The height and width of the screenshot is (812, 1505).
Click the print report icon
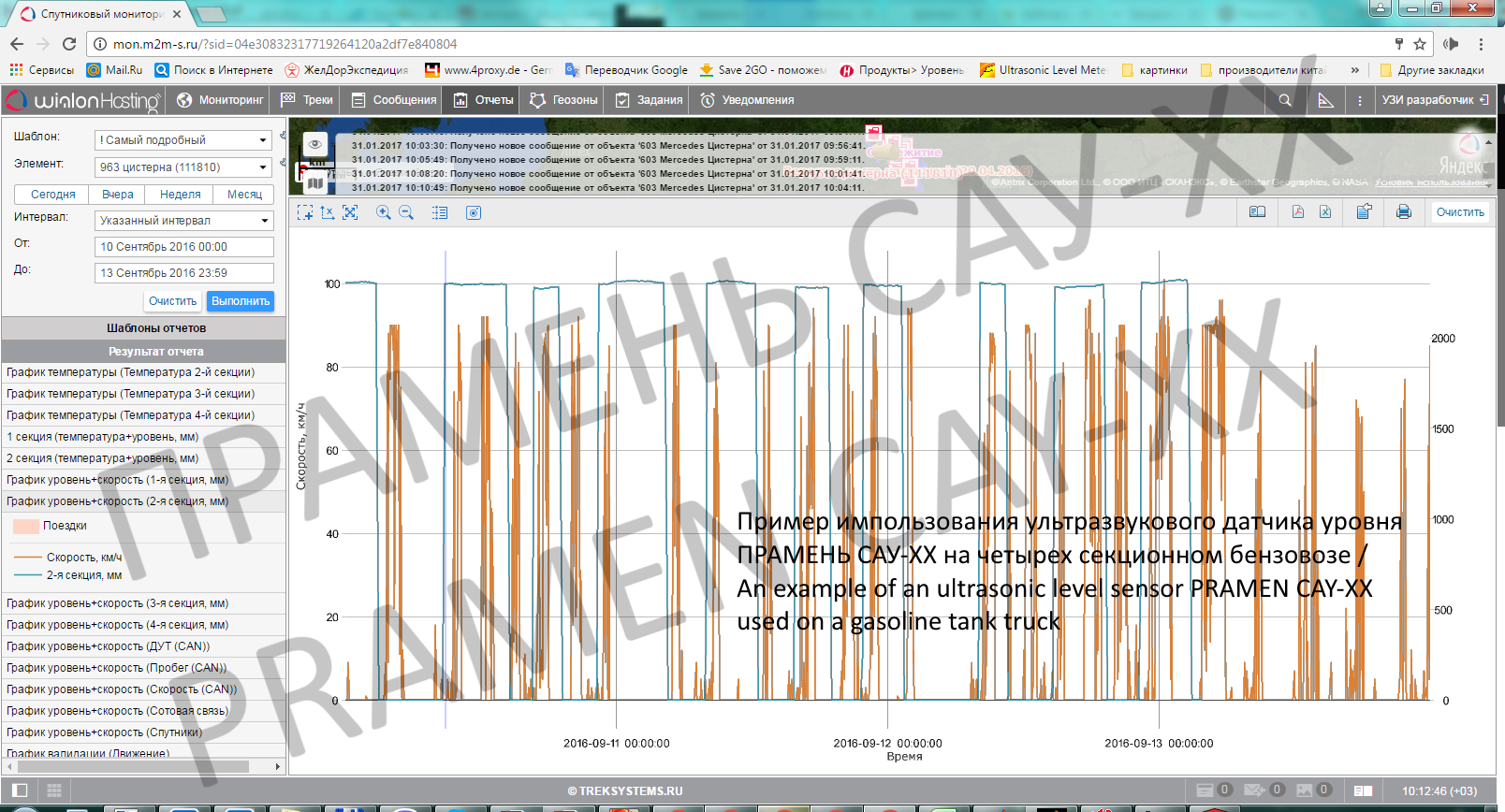click(1403, 212)
